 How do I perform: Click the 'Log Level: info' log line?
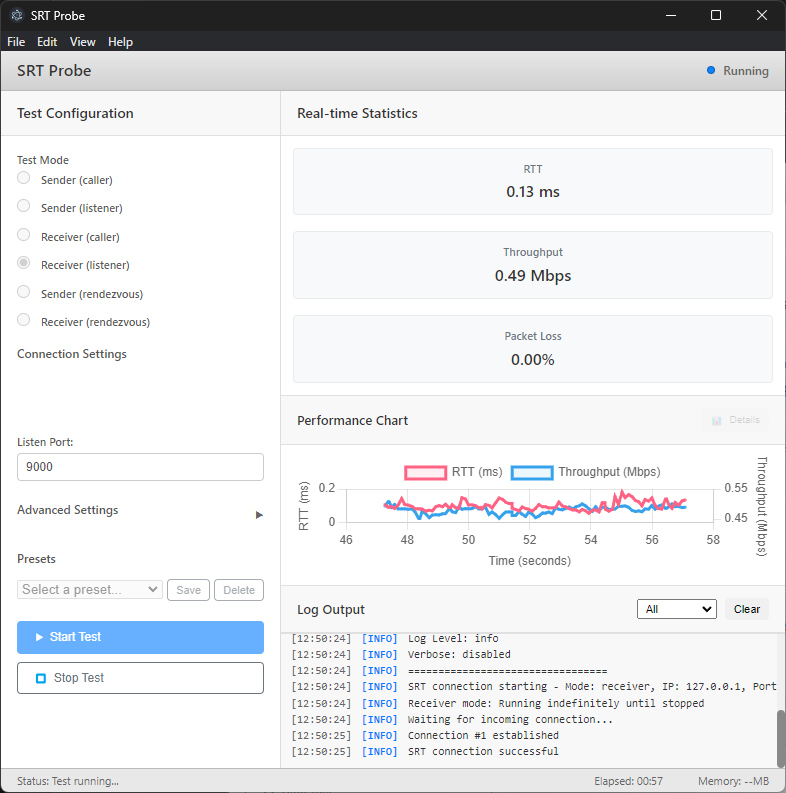click(x=453, y=638)
